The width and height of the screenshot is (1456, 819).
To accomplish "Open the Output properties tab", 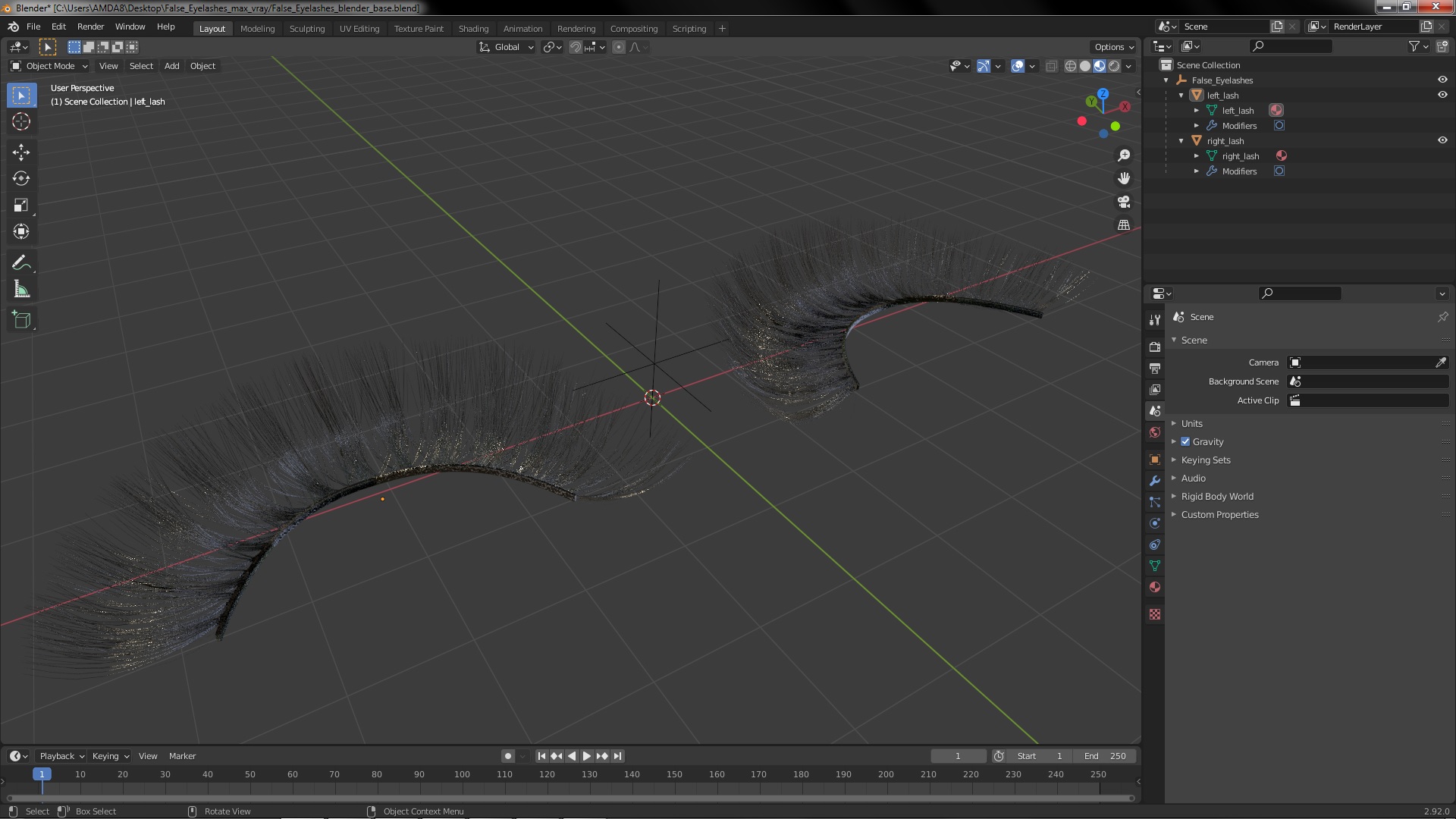I will tap(1155, 368).
